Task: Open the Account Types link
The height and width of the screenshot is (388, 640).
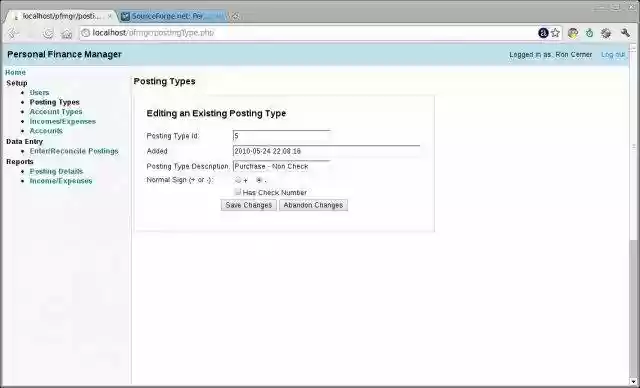Action: click(x=56, y=112)
